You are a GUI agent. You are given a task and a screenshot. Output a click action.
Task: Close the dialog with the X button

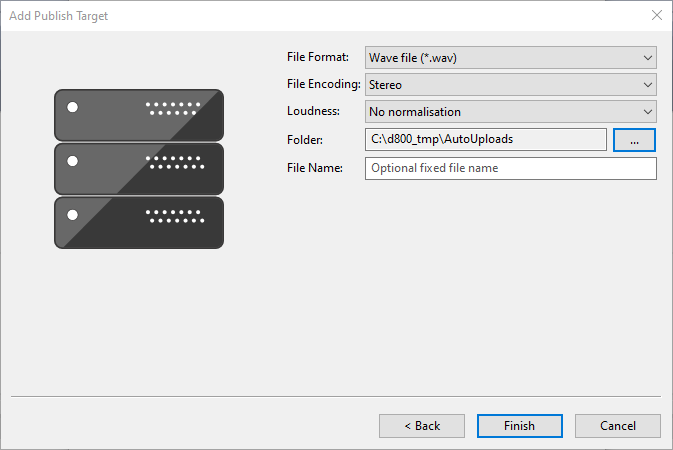coord(656,15)
